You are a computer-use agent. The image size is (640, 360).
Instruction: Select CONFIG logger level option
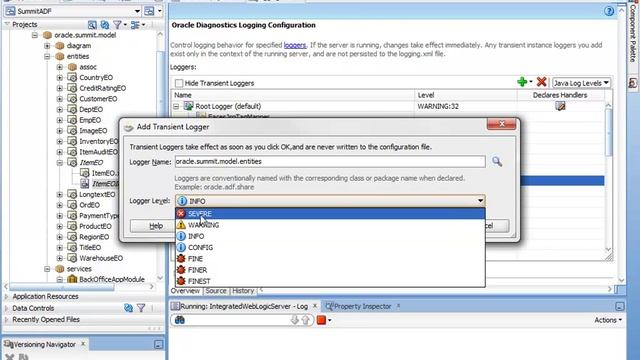330,247
